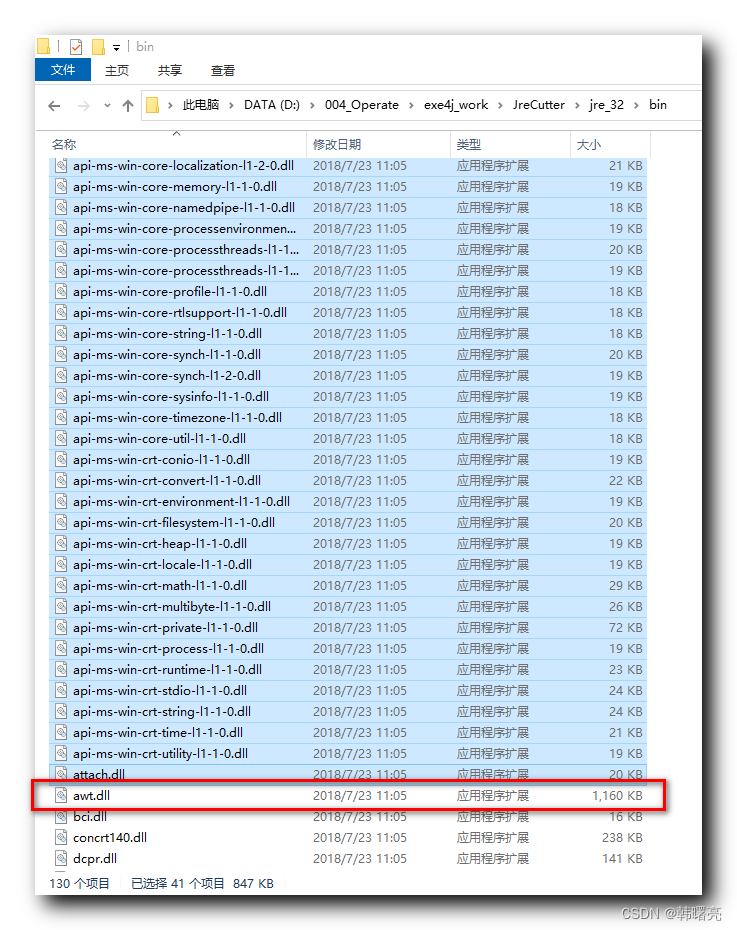Open the 共享 ribbon tab

point(170,71)
